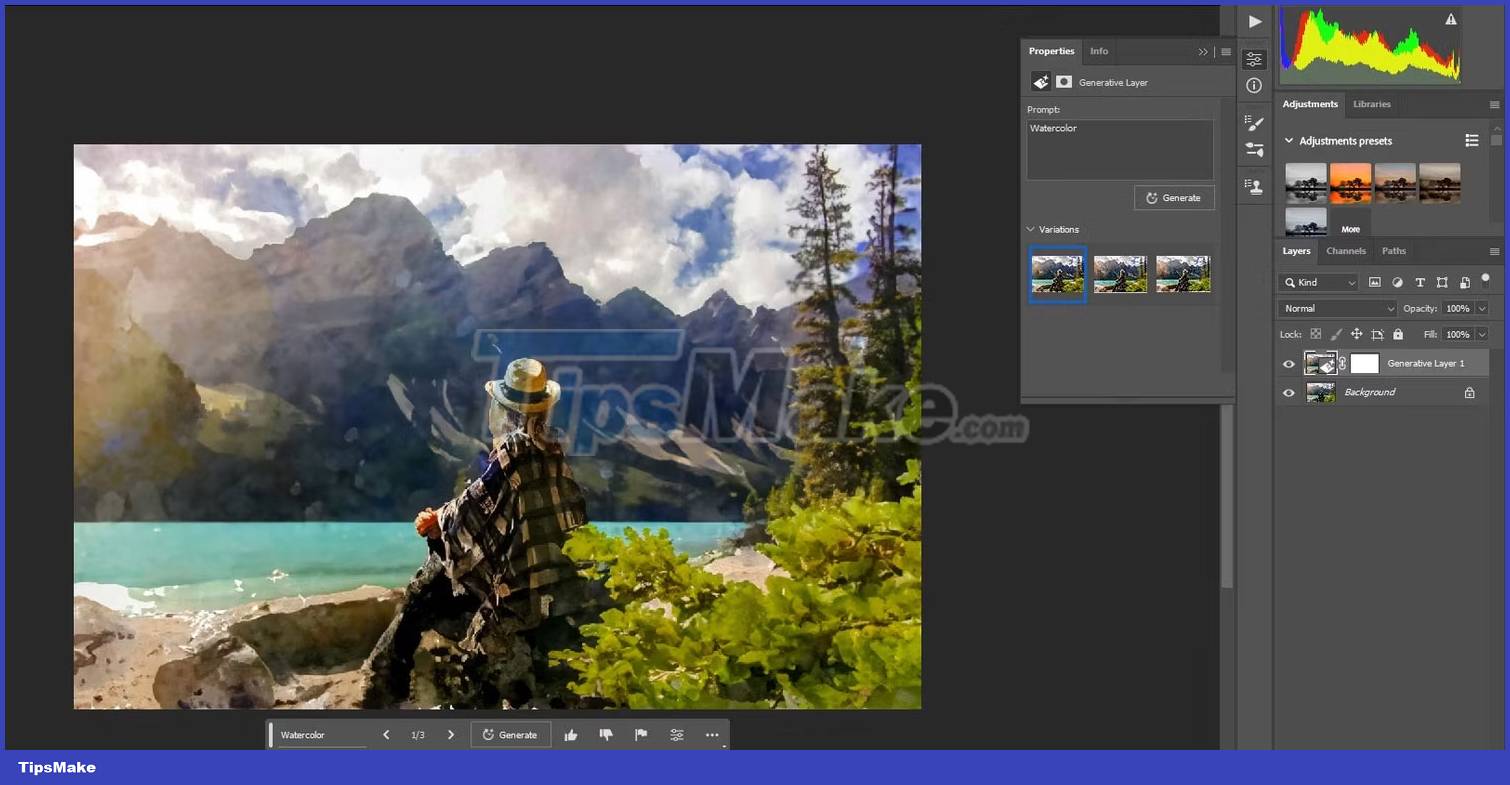Screen dimensions: 1510x785
Task: Click the Generate button in Properties panel
Action: (x=1174, y=197)
